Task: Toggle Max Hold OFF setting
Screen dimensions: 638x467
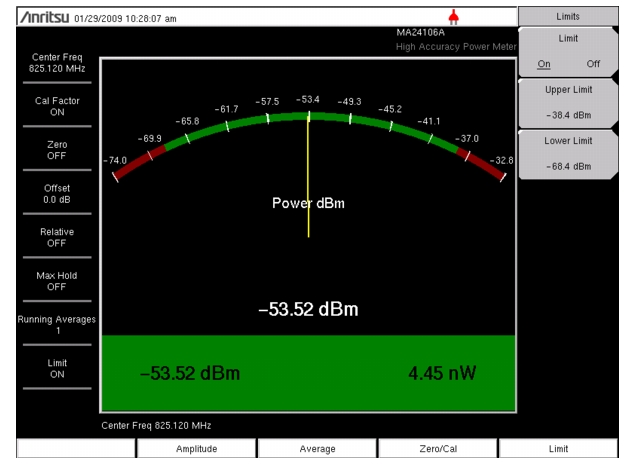Action: tap(49, 281)
